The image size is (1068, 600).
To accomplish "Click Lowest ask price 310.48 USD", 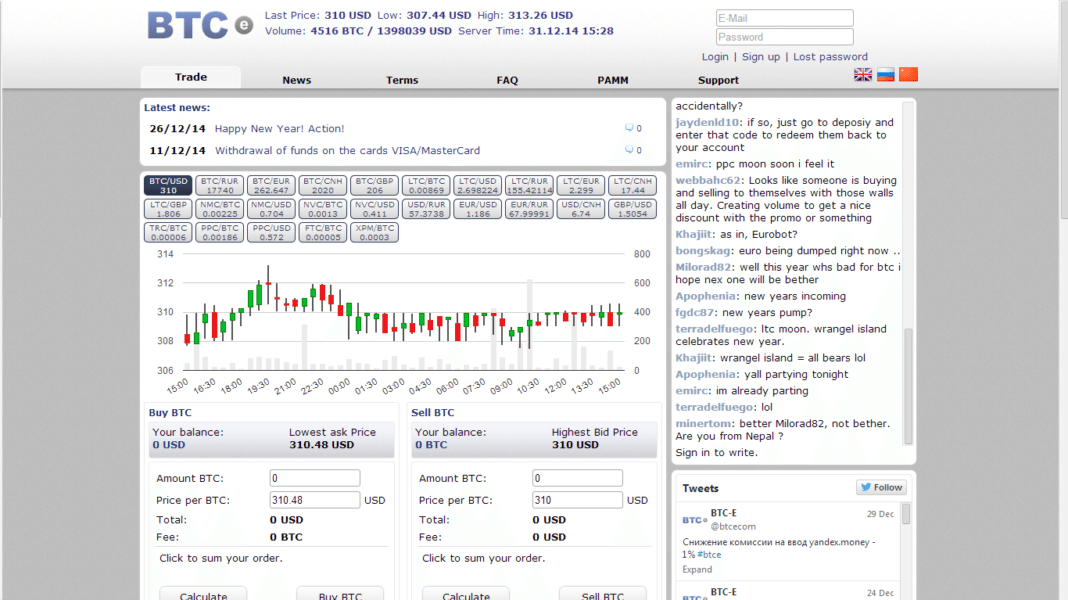I will (321, 445).
